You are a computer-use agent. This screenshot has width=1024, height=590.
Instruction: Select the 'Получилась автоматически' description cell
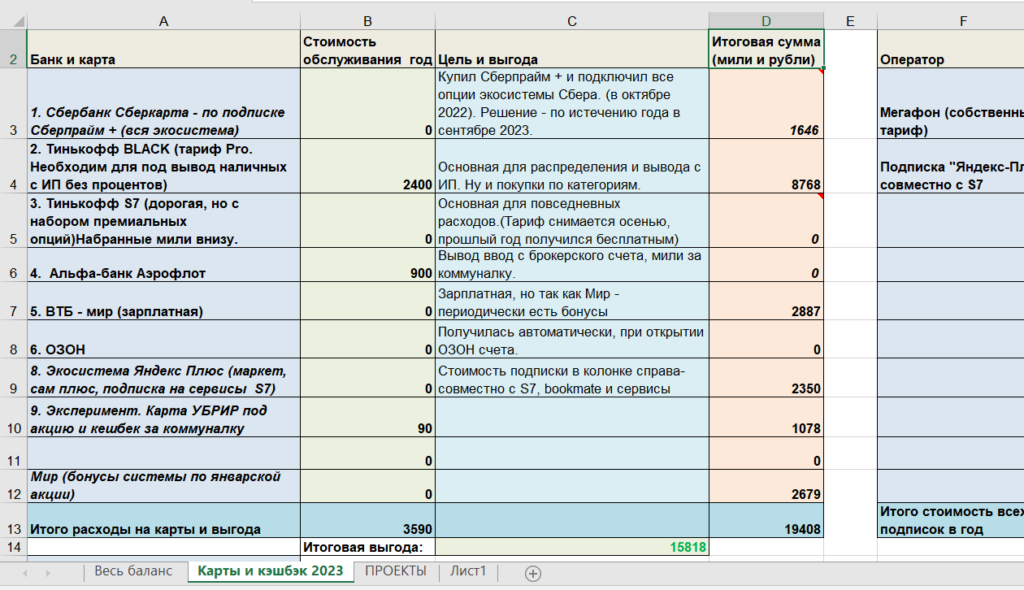coord(572,339)
